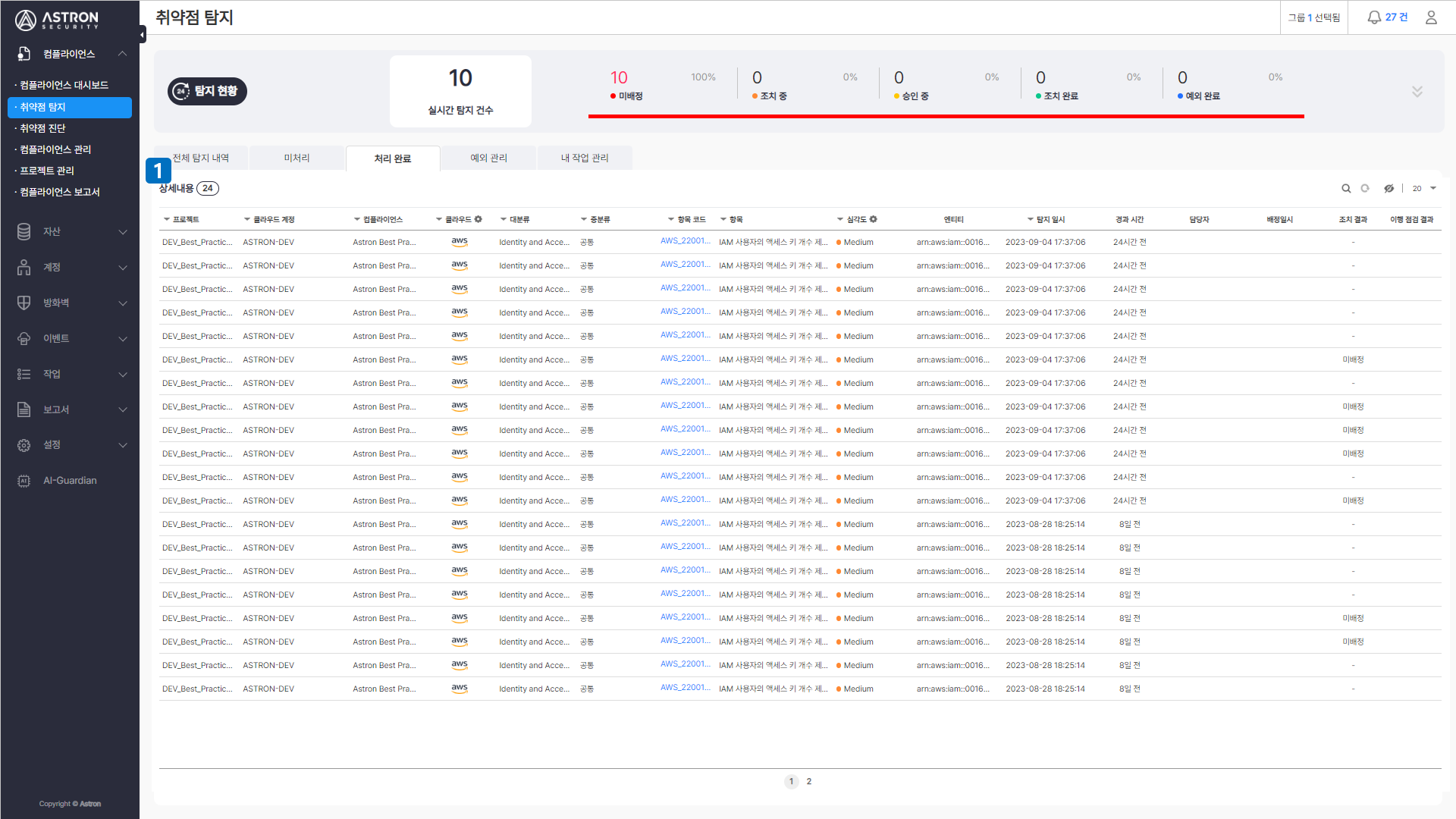1456x819 pixels.
Task: Open AI-Guardian from the sidebar
Action: coord(70,481)
